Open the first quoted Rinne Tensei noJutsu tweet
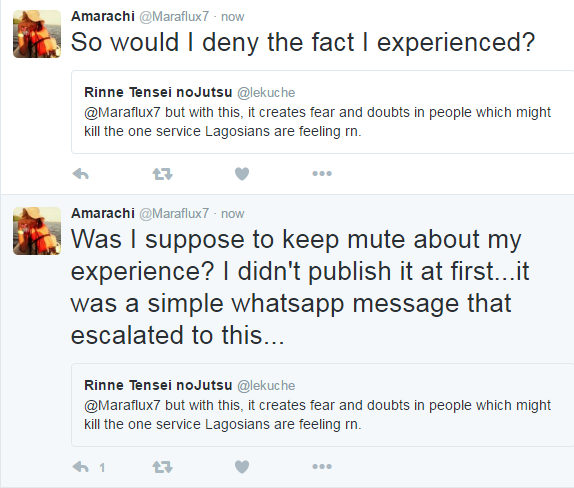 [323, 112]
